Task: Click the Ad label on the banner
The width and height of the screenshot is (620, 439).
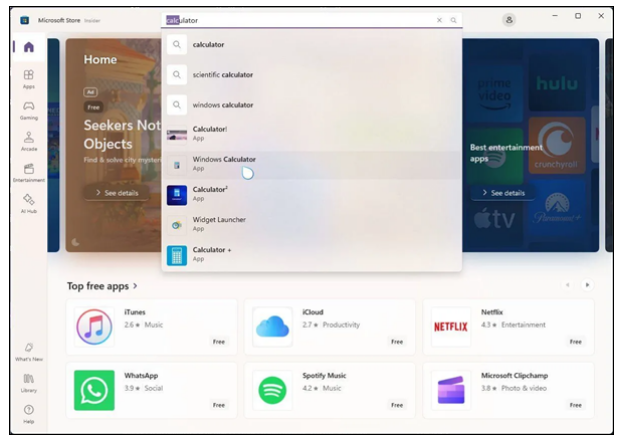Action: 90,92
